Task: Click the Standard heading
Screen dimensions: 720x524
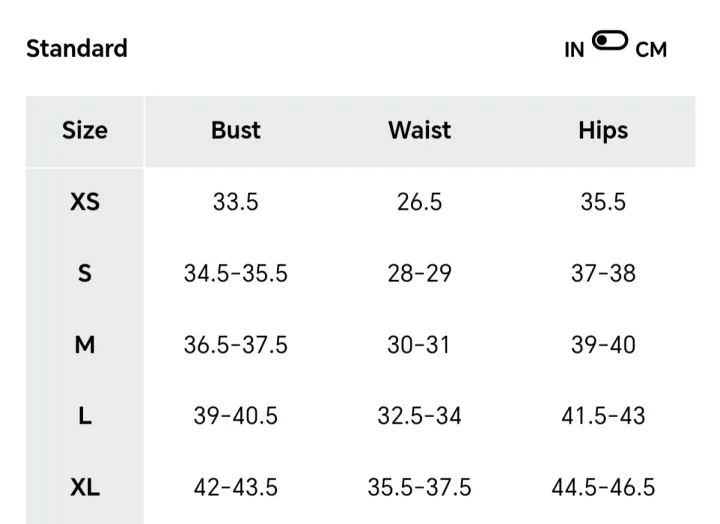Action: (77, 48)
